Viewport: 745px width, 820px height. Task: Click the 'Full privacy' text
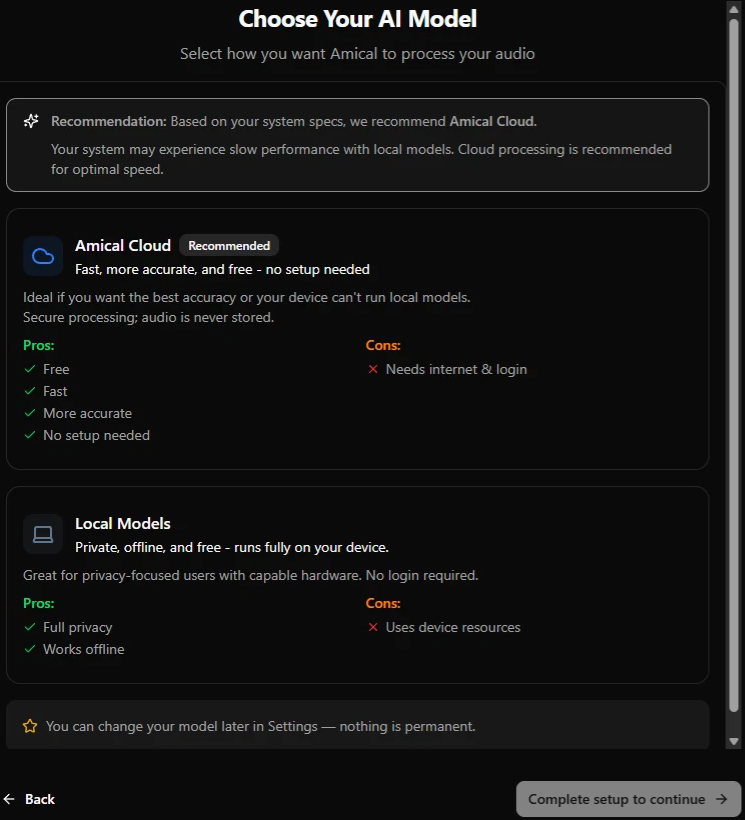tap(78, 627)
